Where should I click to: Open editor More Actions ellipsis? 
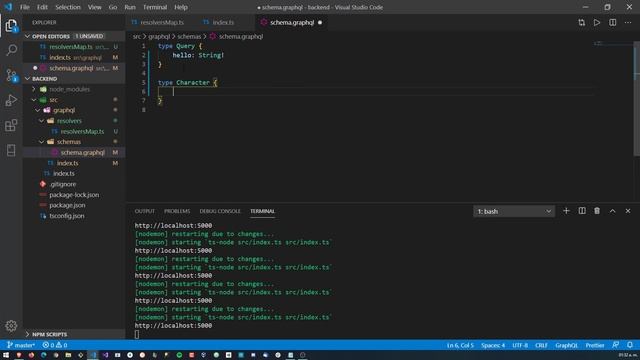coord(628,22)
